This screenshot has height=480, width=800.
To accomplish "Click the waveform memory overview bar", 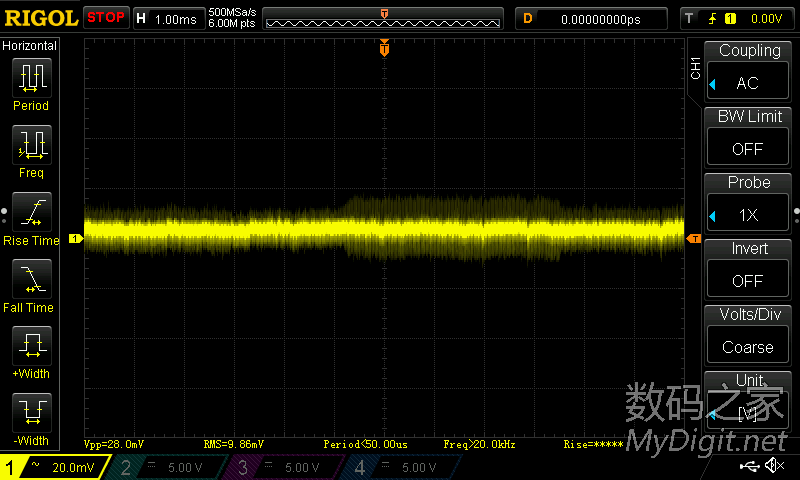I will pyautogui.click(x=383, y=19).
